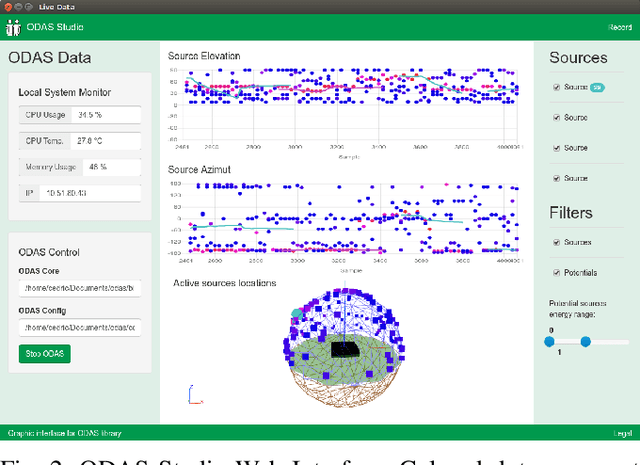The image size is (640, 465).
Task: Click the ODAS Config path field
Action: tap(80, 326)
